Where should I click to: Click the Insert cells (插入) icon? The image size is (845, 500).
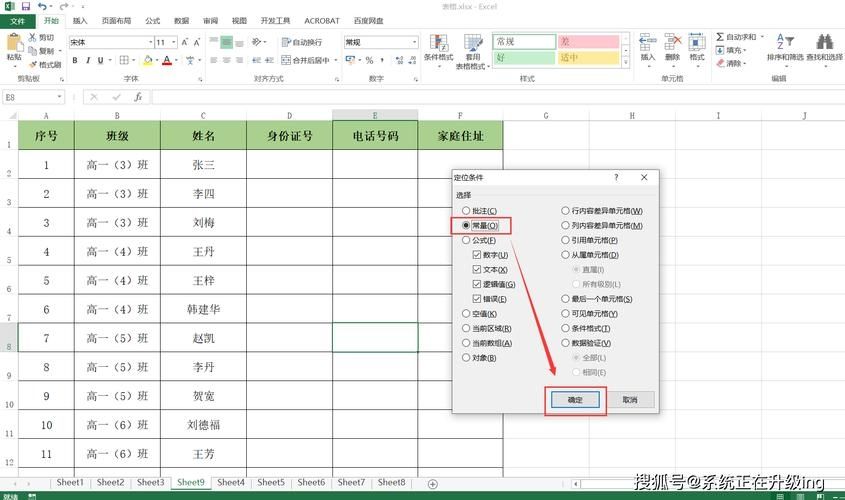(647, 43)
